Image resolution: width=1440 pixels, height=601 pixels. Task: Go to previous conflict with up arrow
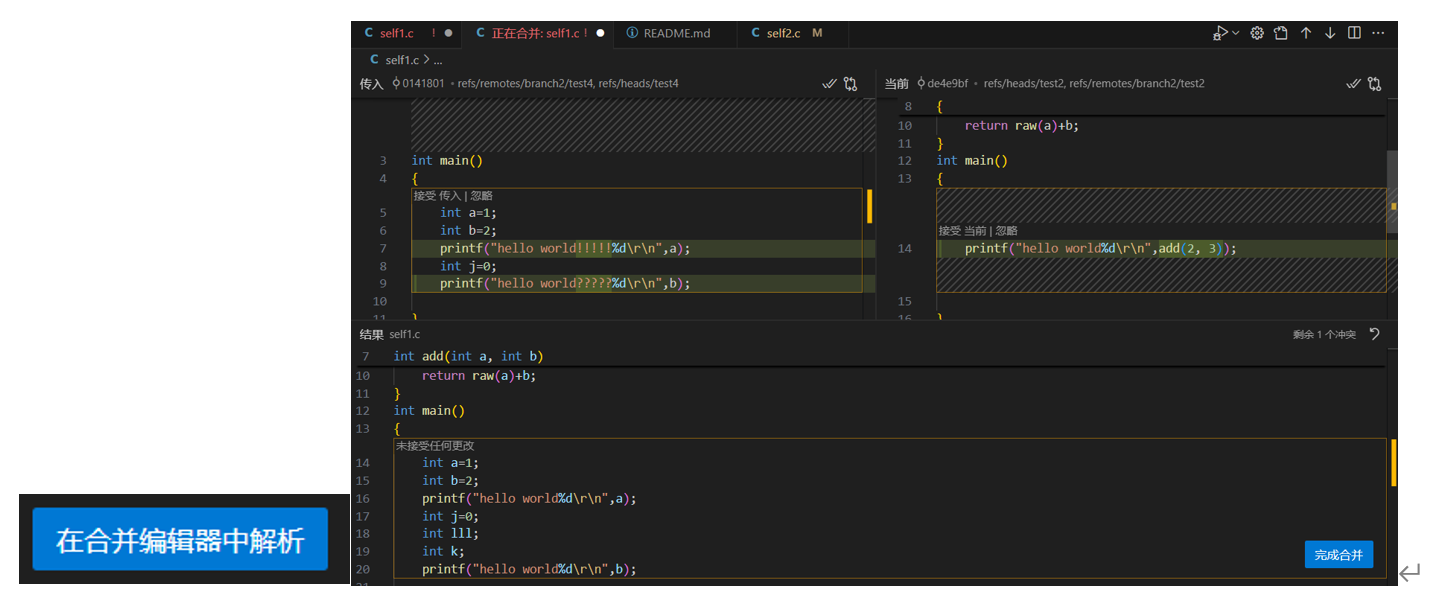coord(1305,33)
